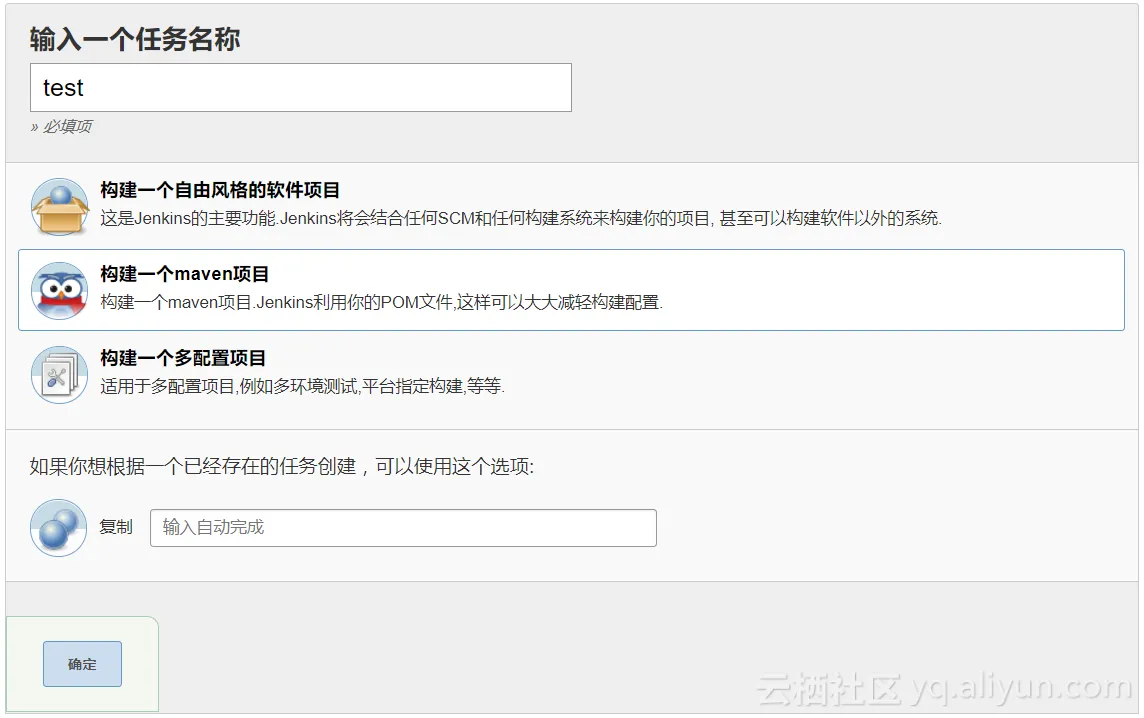This screenshot has height=718, width=1144.
Task: Select 构建一个maven项目 title
Action: [185, 274]
